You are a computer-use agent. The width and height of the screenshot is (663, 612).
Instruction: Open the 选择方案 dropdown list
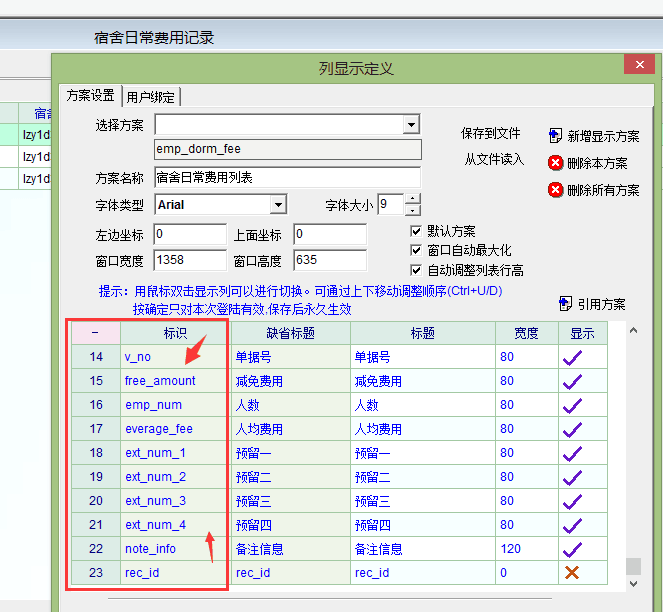coord(410,125)
